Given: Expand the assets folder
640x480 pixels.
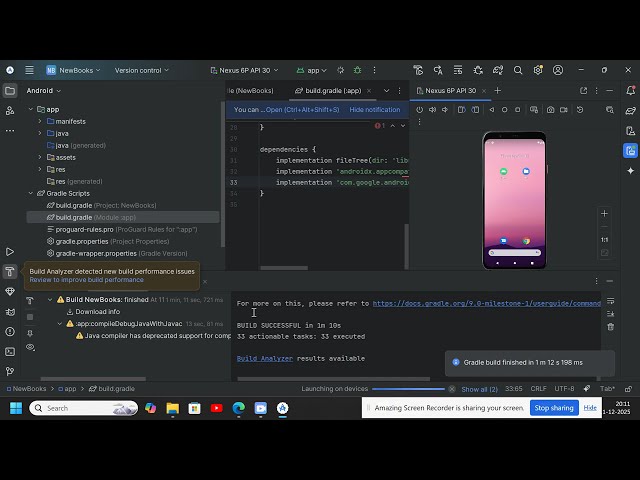Looking at the screenshot, I should click(x=40, y=157).
